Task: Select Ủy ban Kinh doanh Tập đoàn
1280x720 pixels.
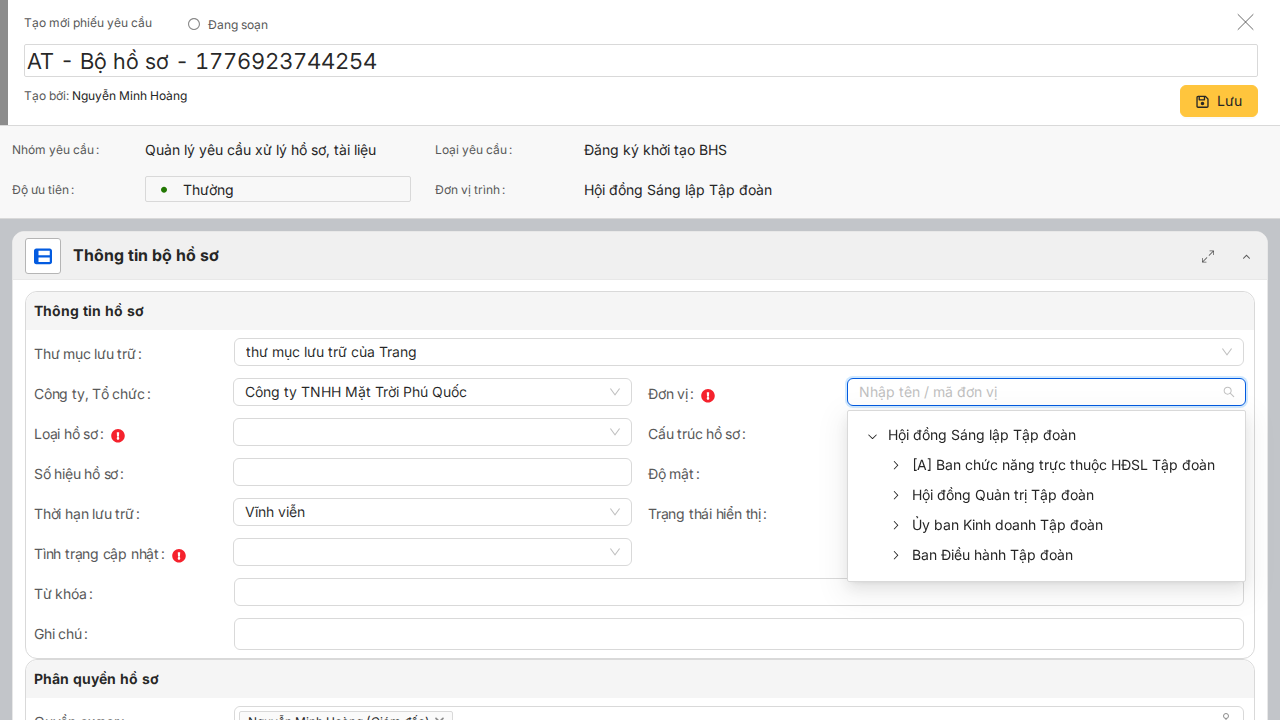Action: (x=1007, y=525)
